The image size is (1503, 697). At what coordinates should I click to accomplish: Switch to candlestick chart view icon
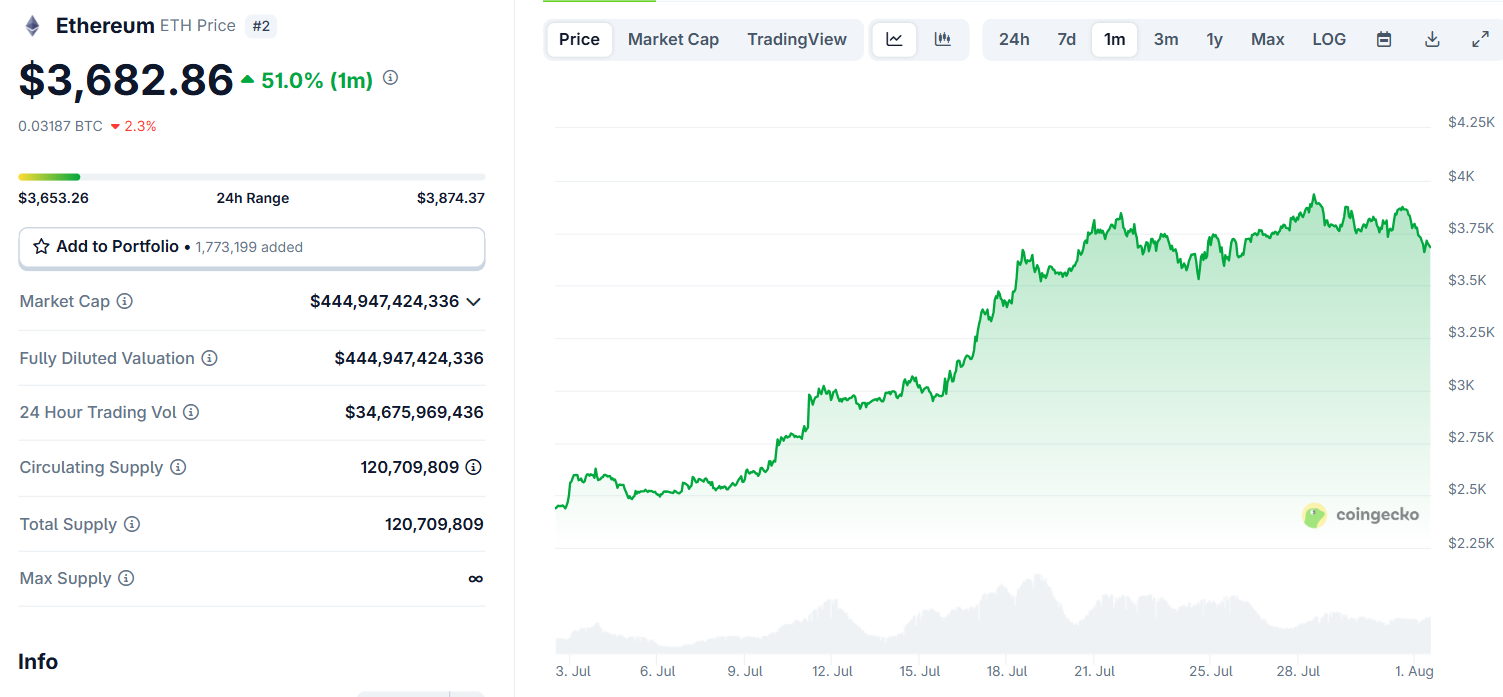pos(942,40)
